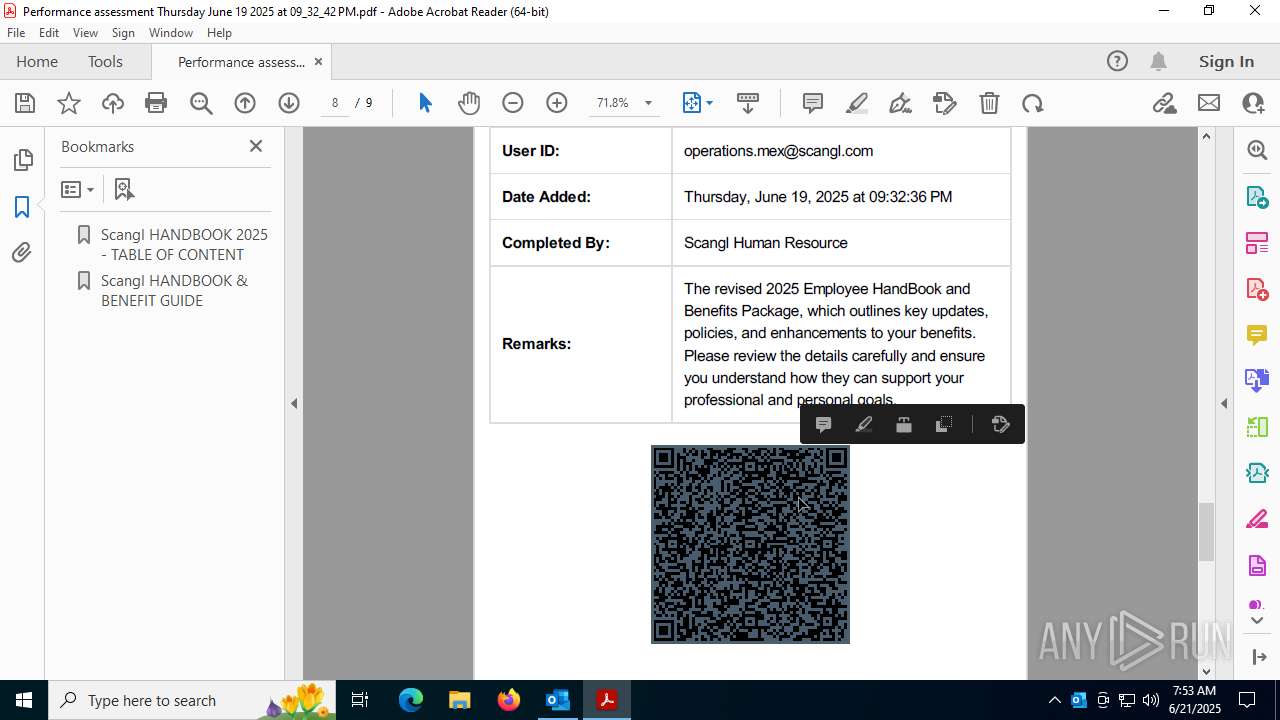The width and height of the screenshot is (1280, 720).
Task: Open the Window menu
Action: 171,32
